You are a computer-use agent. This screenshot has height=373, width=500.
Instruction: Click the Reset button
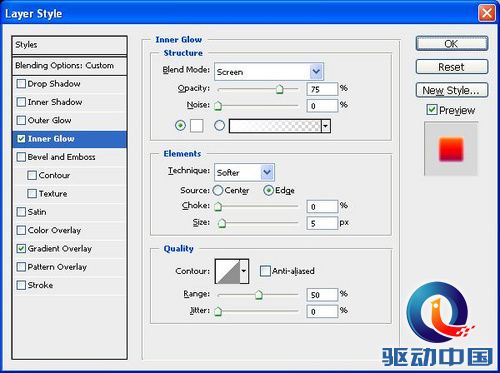[x=452, y=67]
